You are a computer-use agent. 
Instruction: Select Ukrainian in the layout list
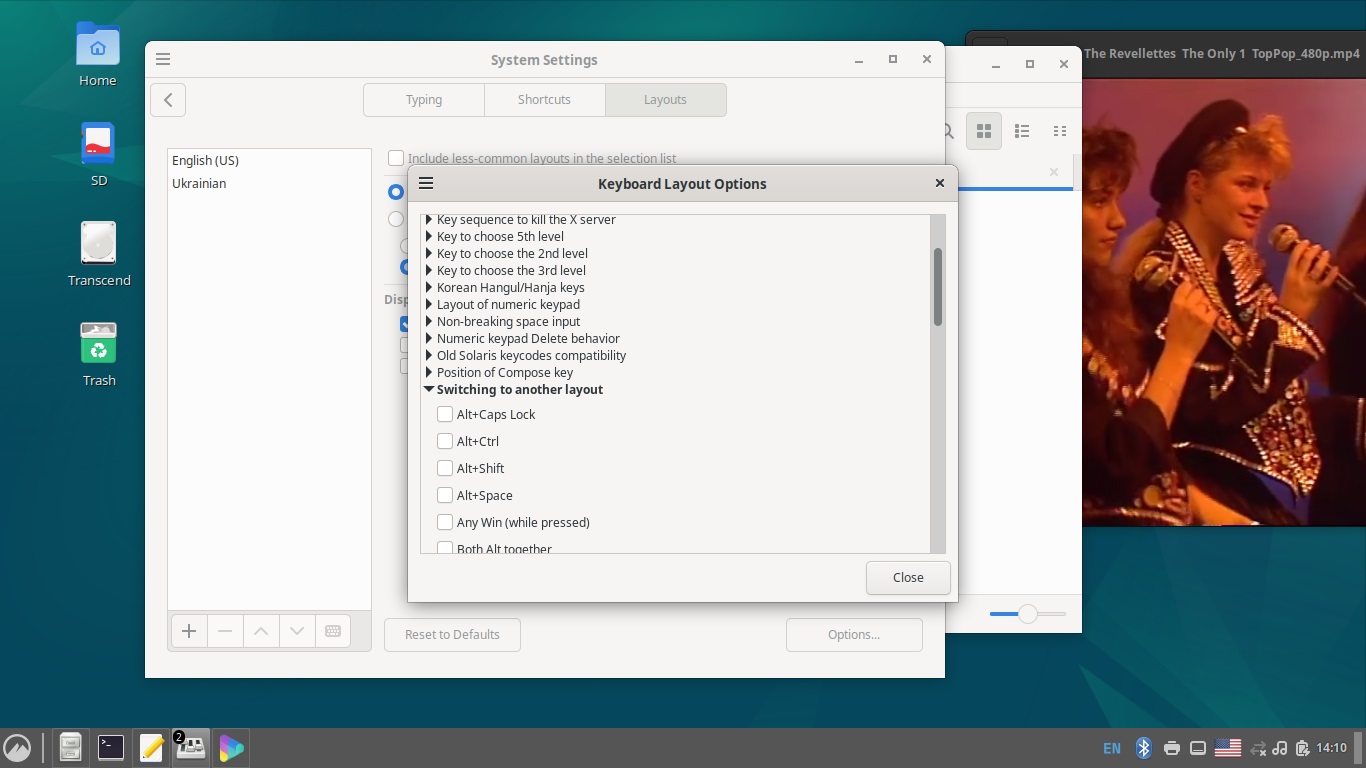tap(269, 183)
